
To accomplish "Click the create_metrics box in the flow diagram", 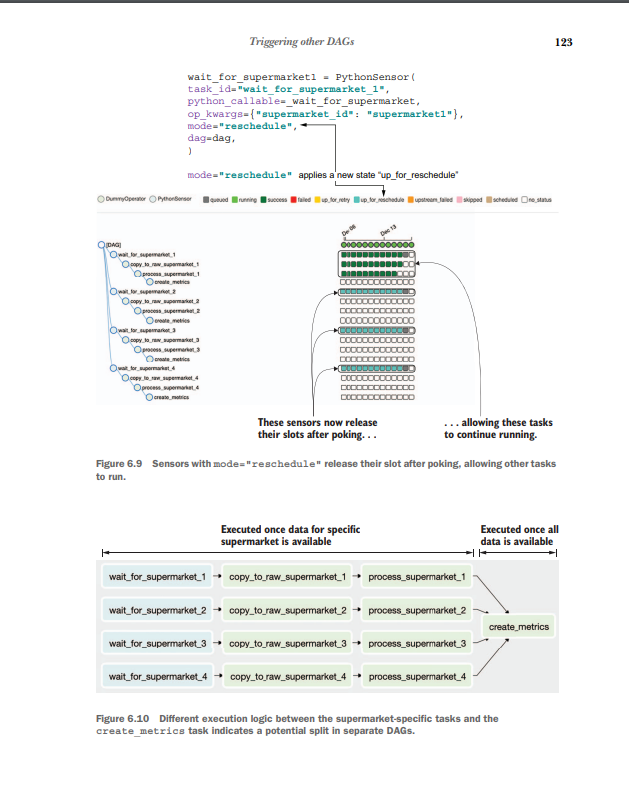I will tap(518, 626).
